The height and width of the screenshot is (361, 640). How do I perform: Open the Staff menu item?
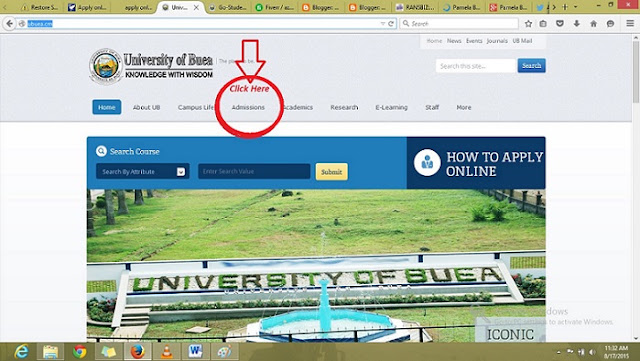(x=432, y=107)
